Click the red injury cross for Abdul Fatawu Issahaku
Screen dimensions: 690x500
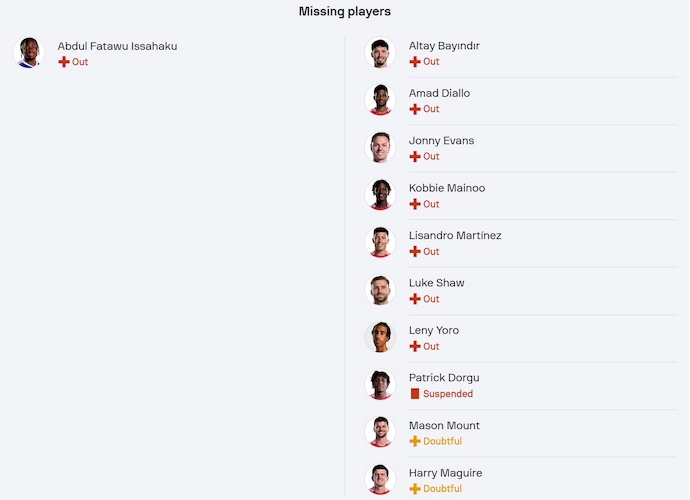coord(64,62)
